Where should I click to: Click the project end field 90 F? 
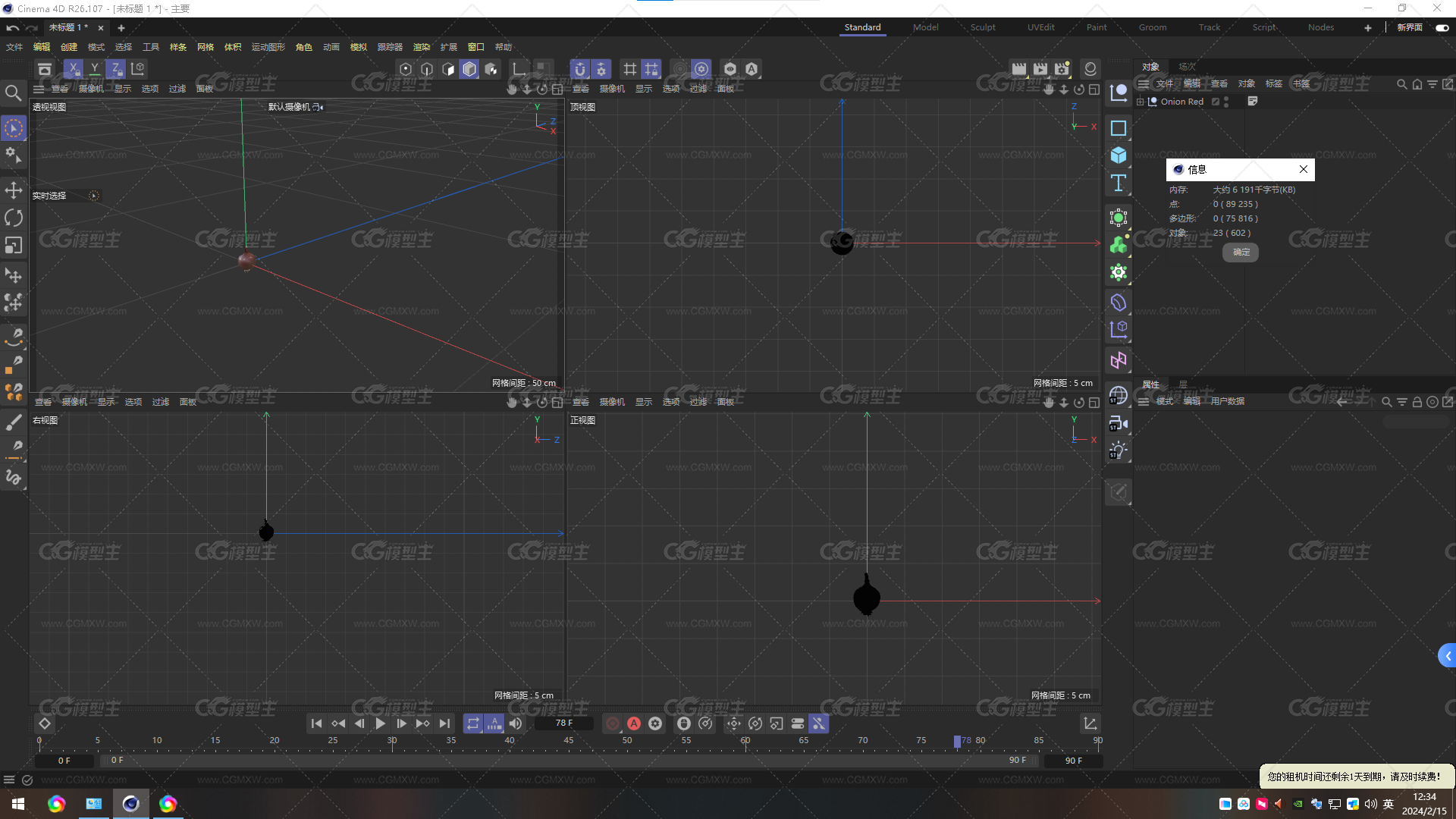pos(1073,761)
